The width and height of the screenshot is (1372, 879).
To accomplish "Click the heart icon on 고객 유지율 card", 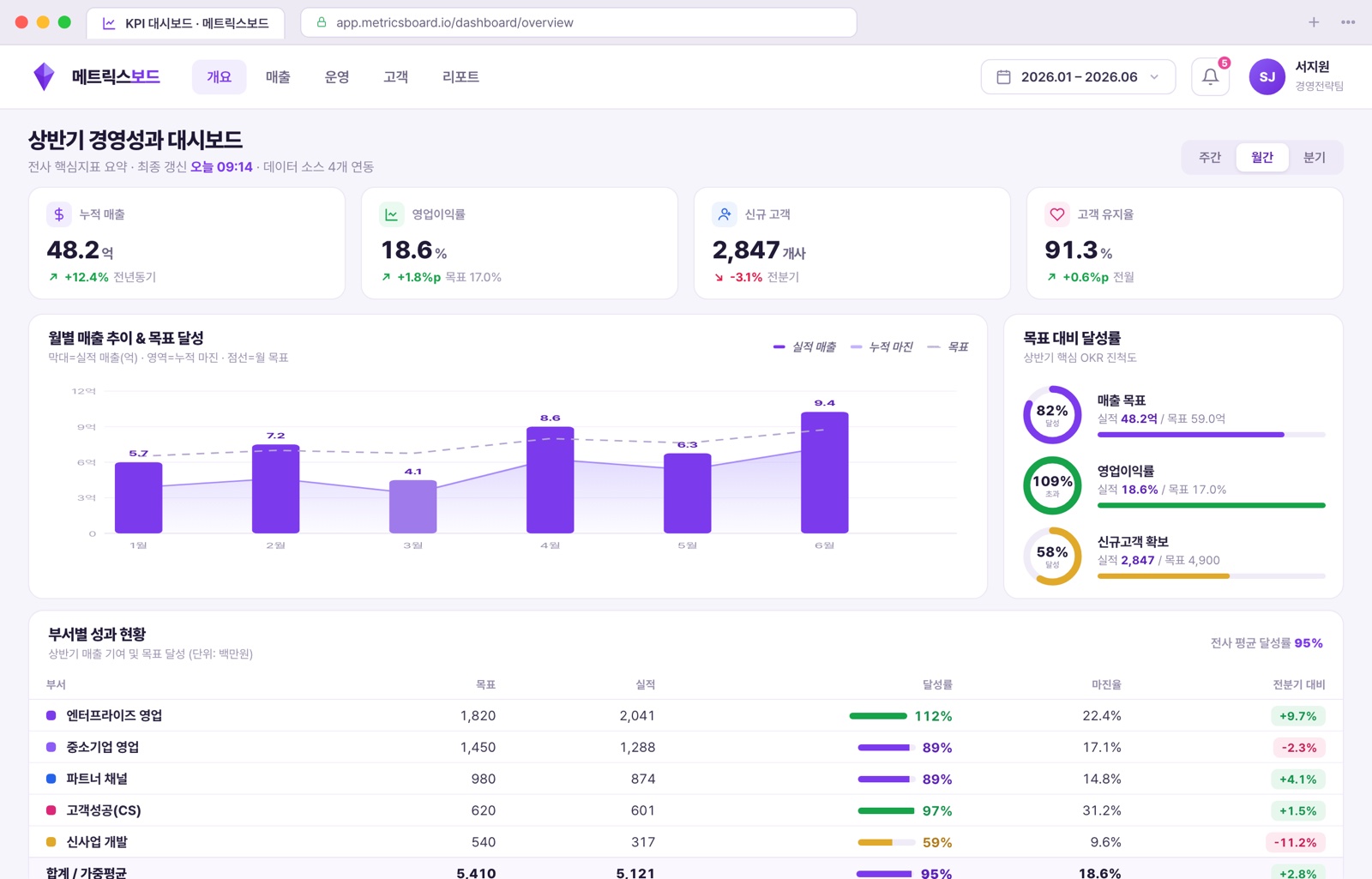I will 1056,214.
